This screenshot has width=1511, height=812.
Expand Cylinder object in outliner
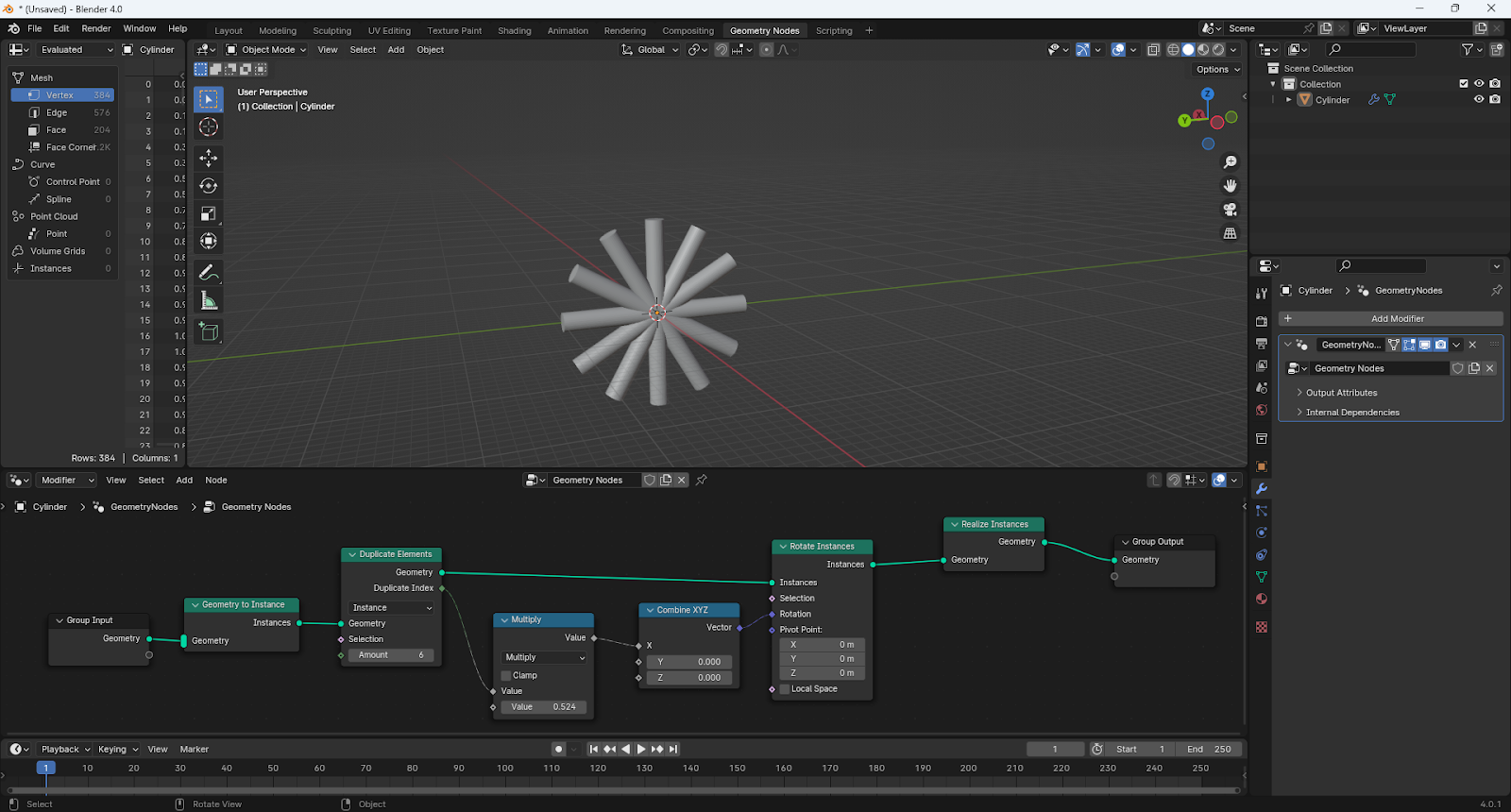click(x=1288, y=99)
